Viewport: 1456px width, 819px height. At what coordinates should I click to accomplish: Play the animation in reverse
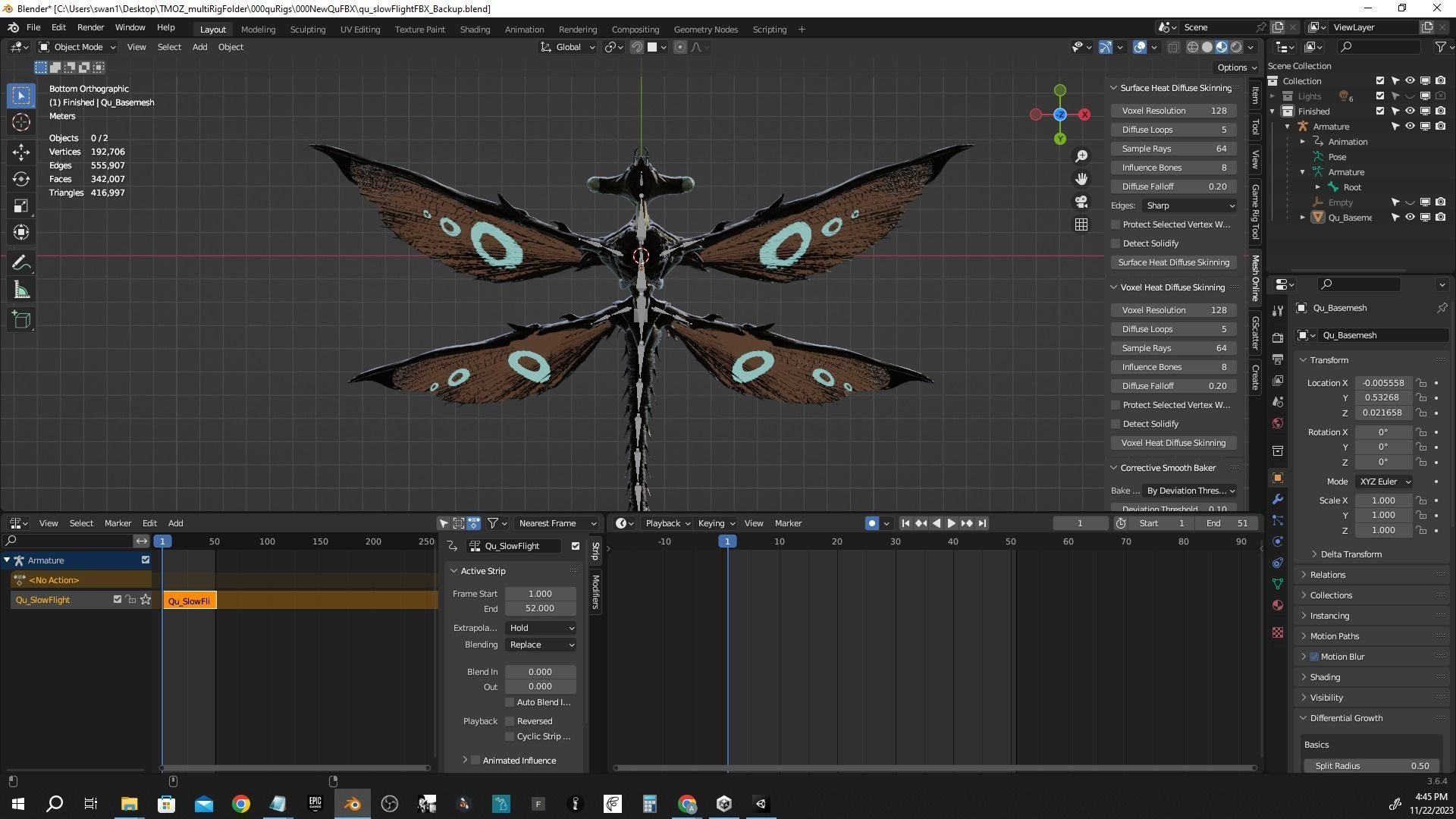coord(936,523)
